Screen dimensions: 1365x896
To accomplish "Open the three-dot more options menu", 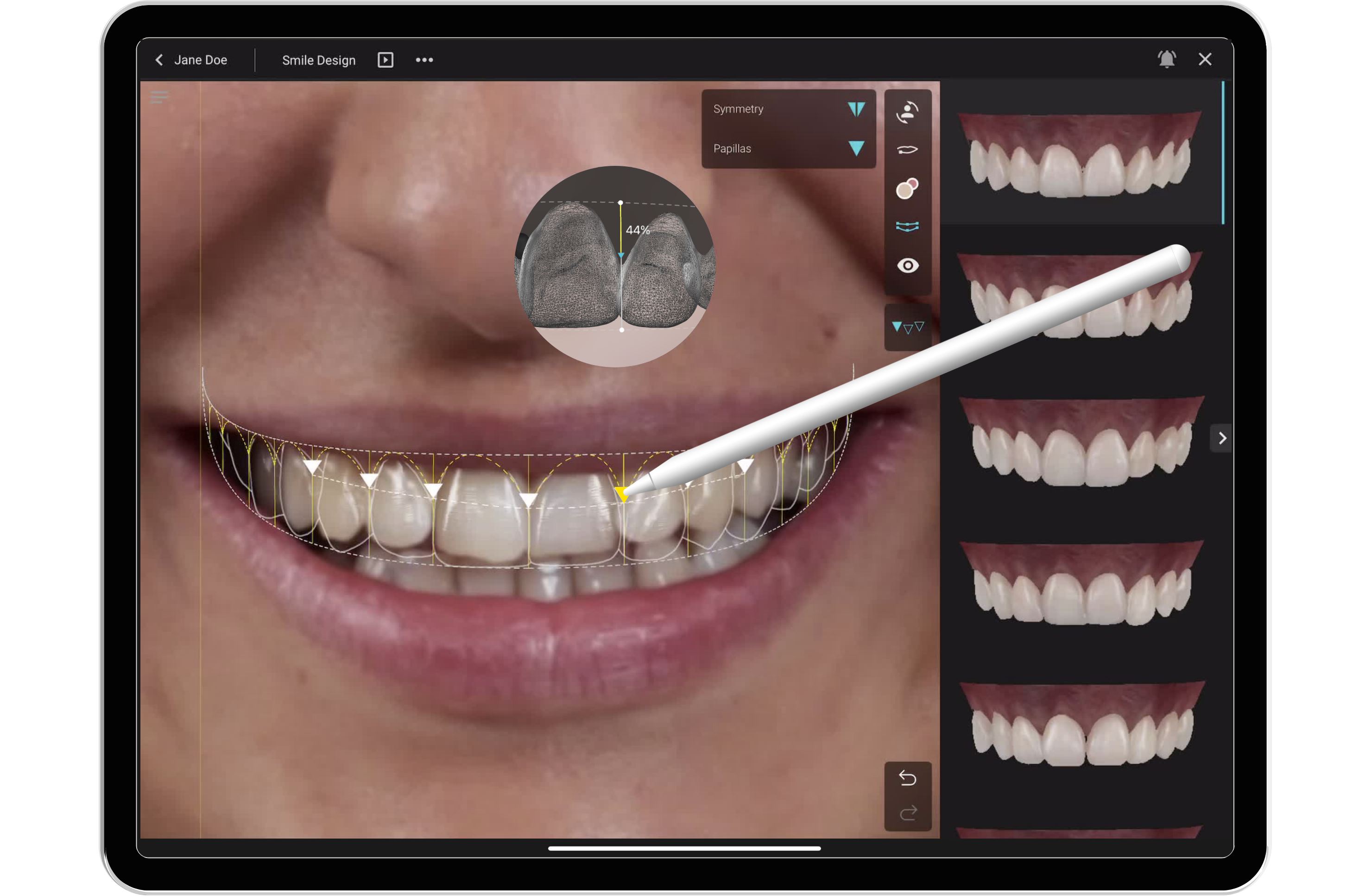I will [424, 60].
